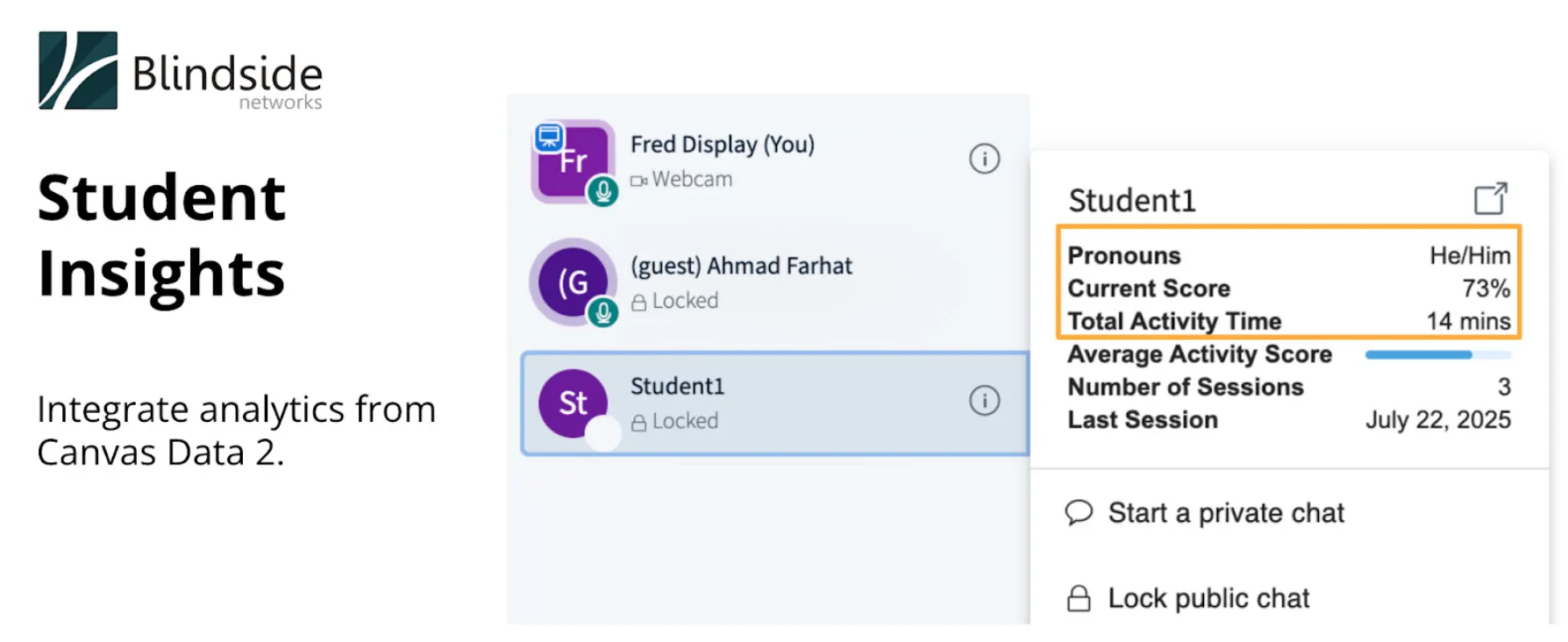
Task: Click Total Activity Time label
Action: 1174,321
